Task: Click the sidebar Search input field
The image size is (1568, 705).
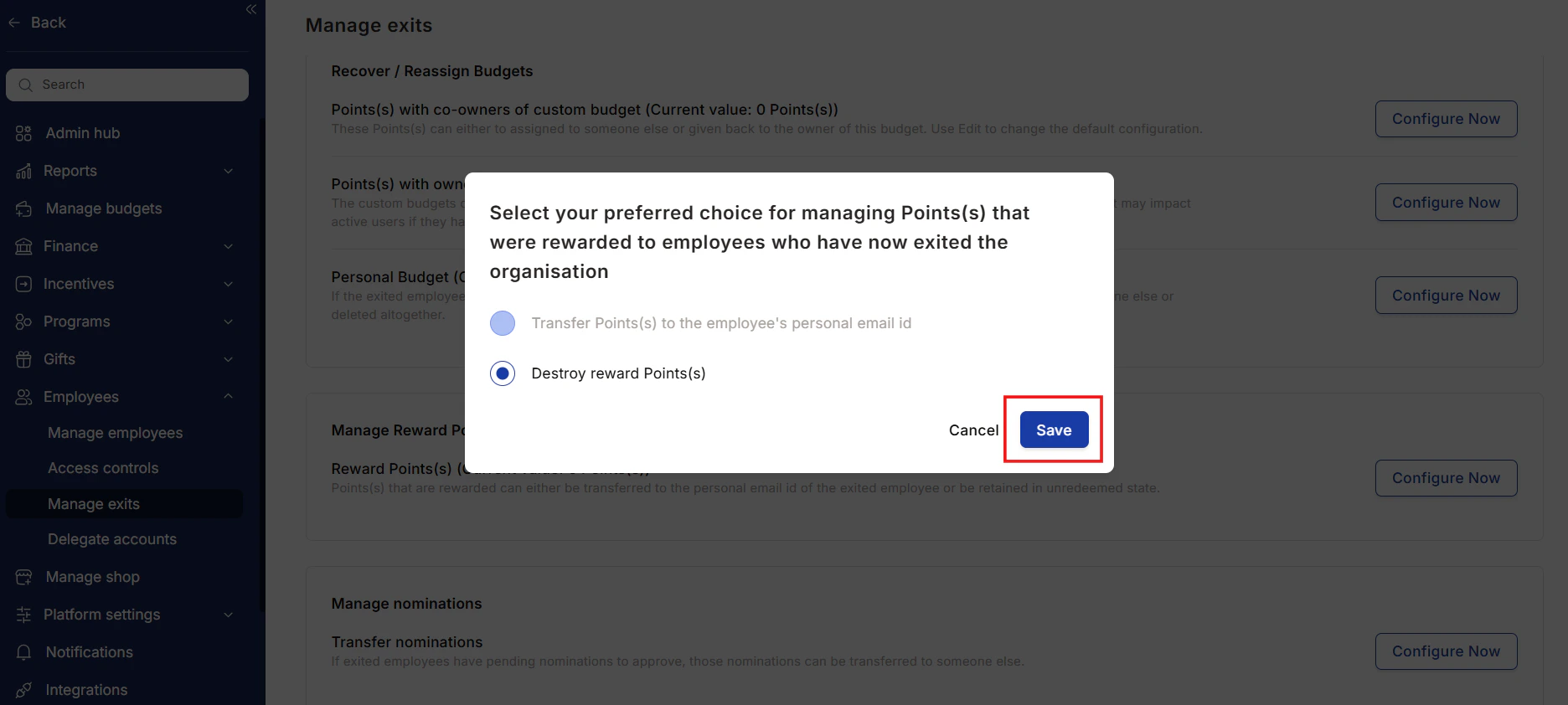Action: [127, 85]
